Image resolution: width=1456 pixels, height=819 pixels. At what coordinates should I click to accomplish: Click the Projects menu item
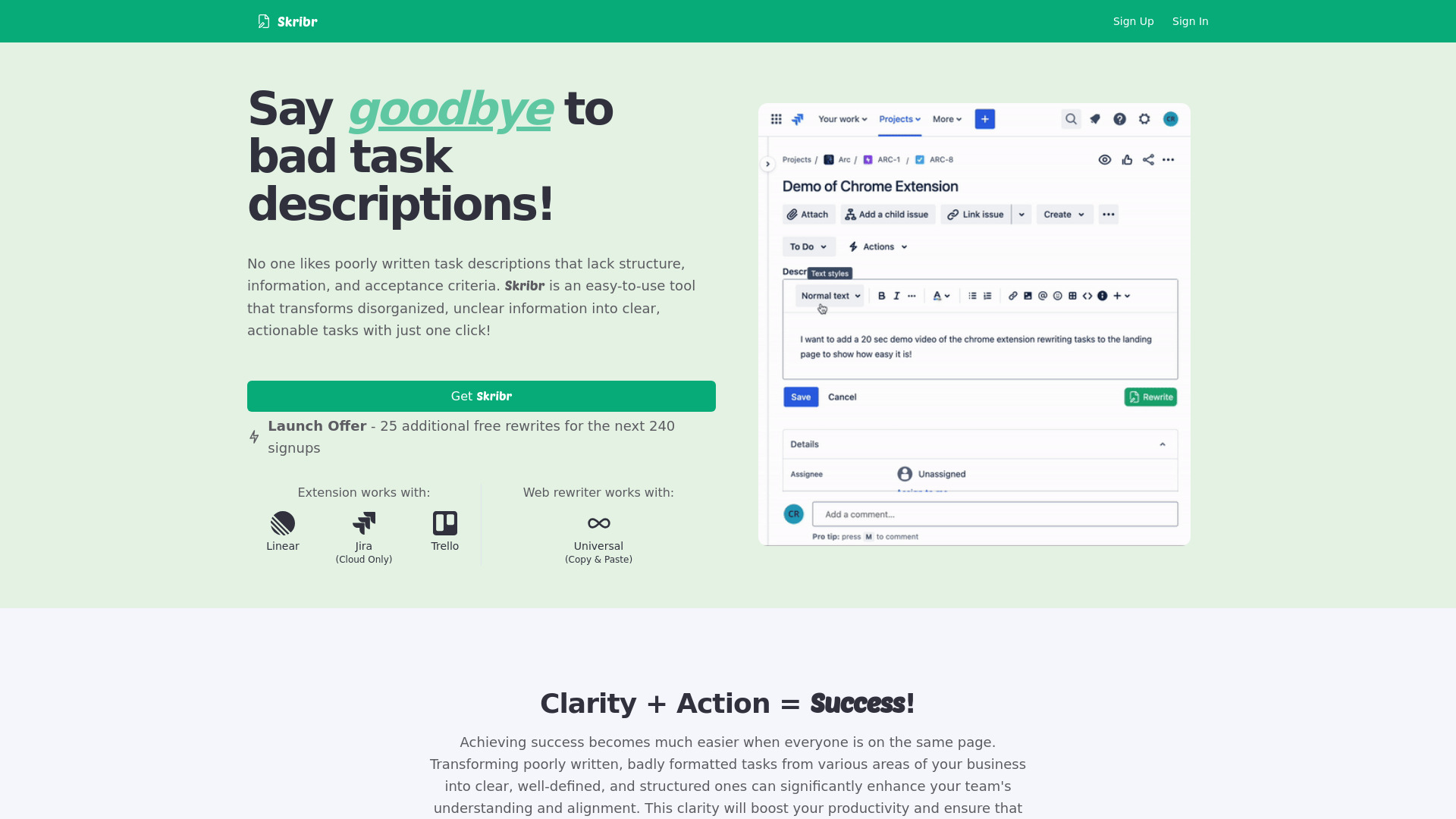[x=899, y=119]
